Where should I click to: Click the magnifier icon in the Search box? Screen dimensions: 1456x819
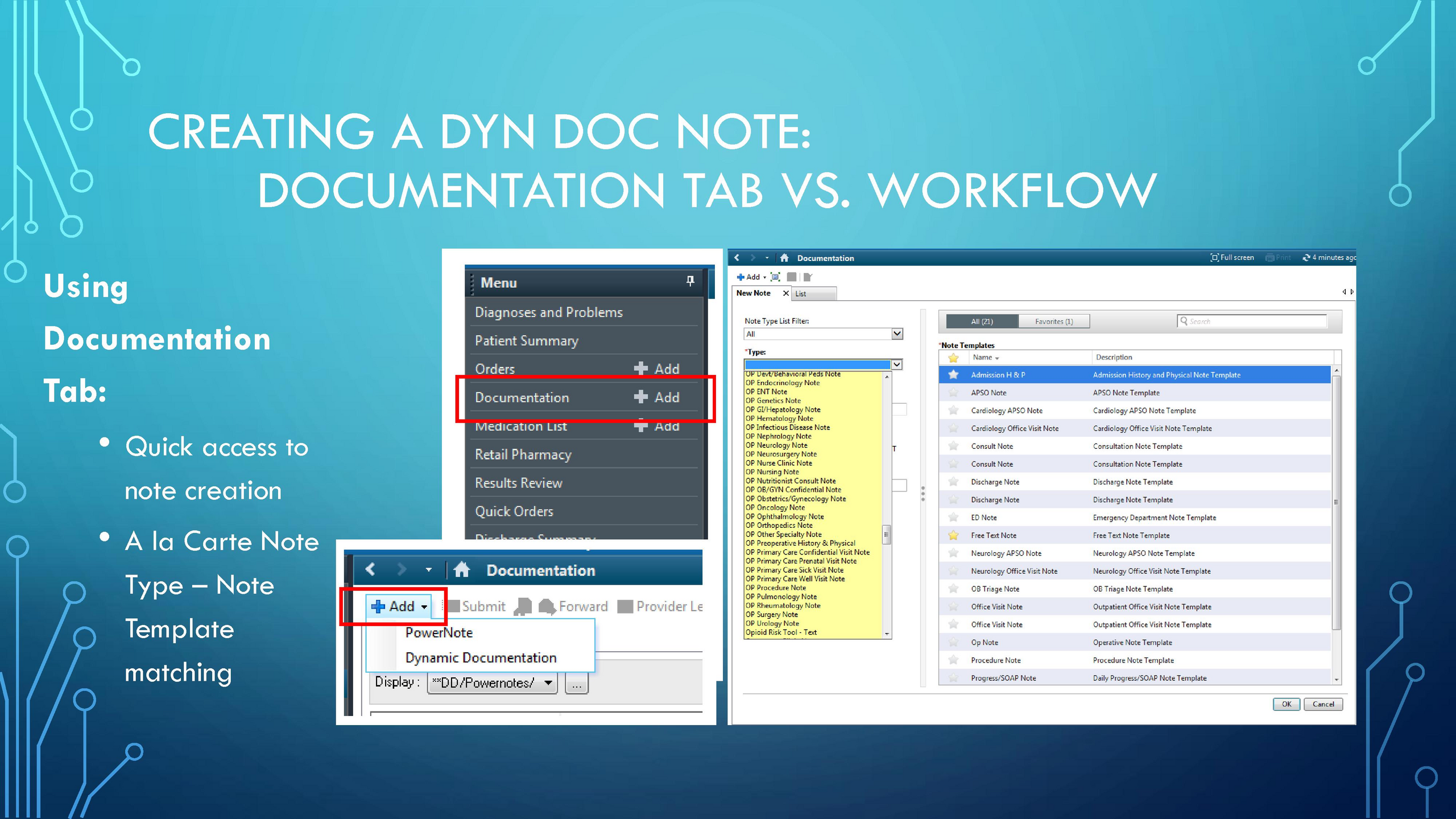tap(1184, 321)
